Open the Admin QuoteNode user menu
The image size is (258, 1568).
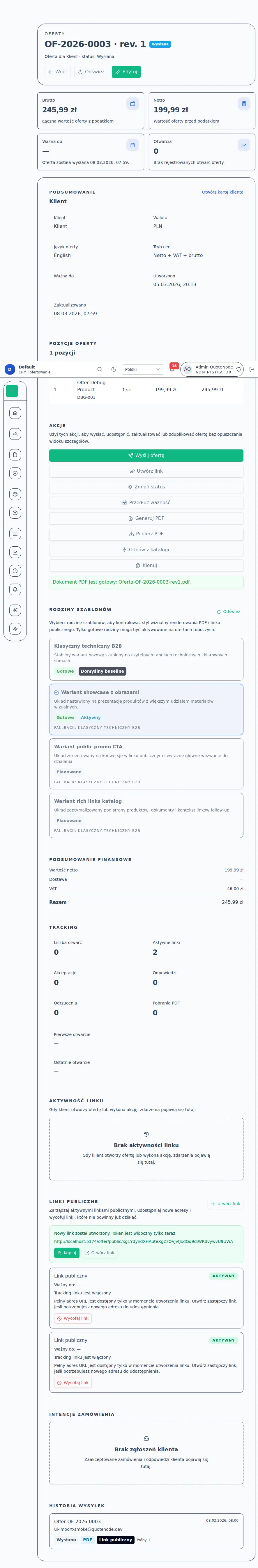pos(212,369)
